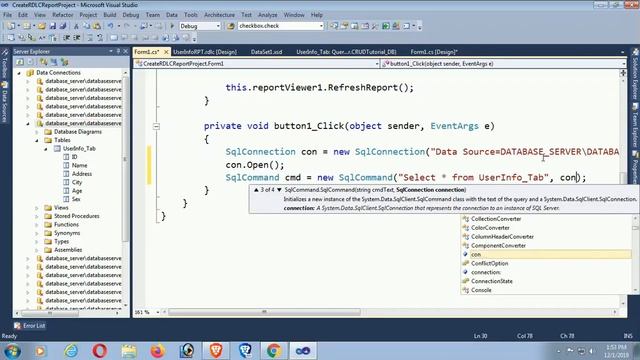
Task: Open Chrome from the taskbar
Action: pos(274,351)
